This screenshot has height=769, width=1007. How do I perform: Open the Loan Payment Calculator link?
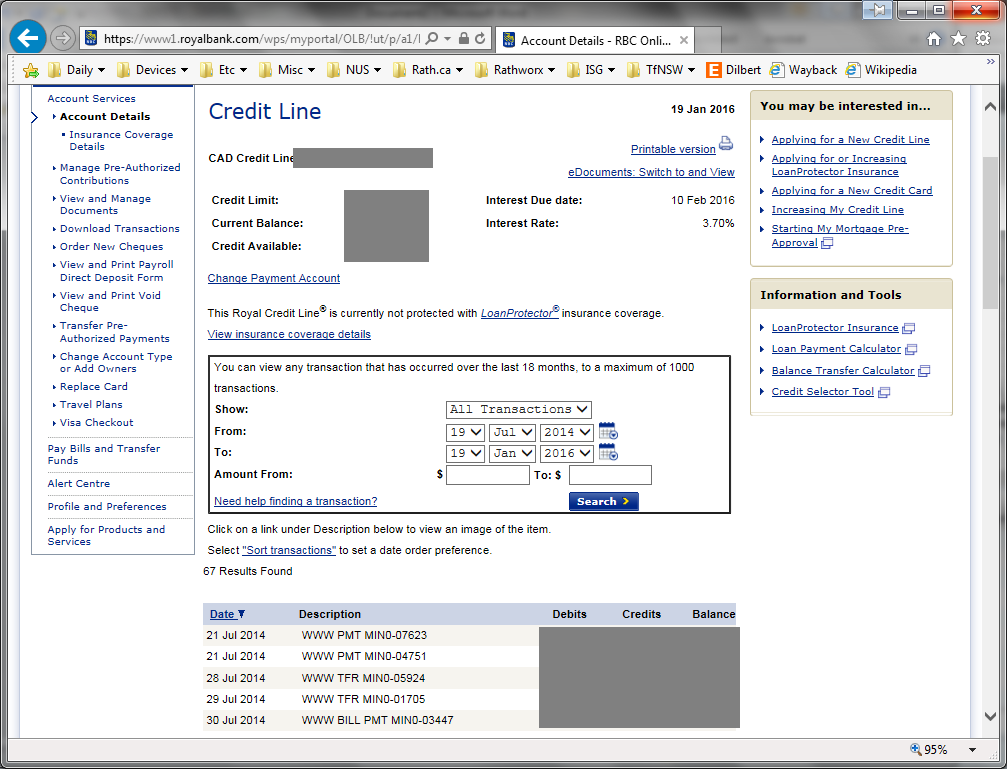click(836, 349)
